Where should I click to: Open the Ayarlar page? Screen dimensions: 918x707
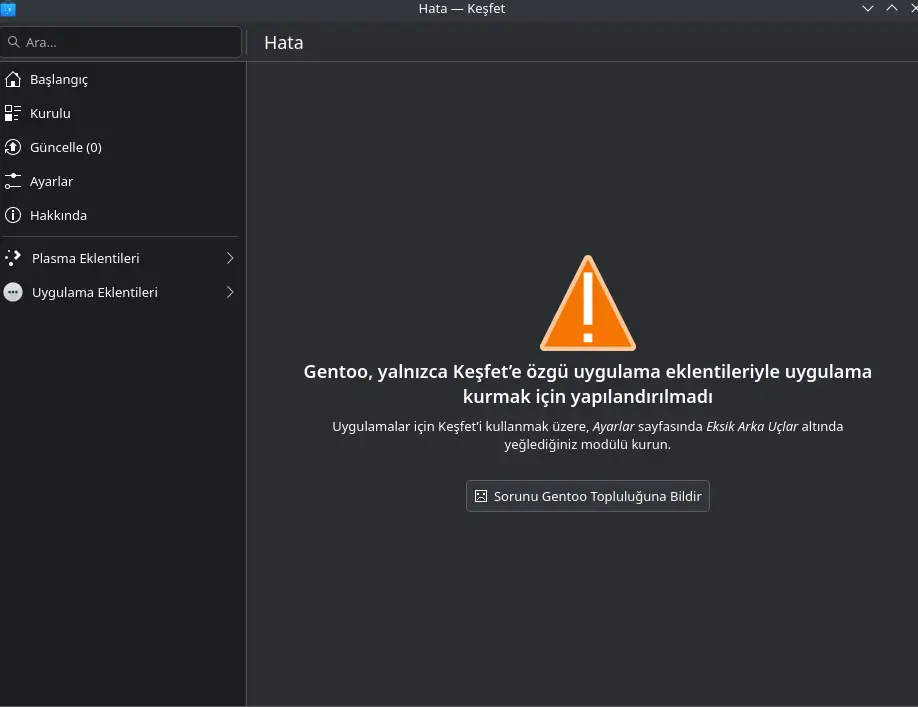(x=121, y=181)
